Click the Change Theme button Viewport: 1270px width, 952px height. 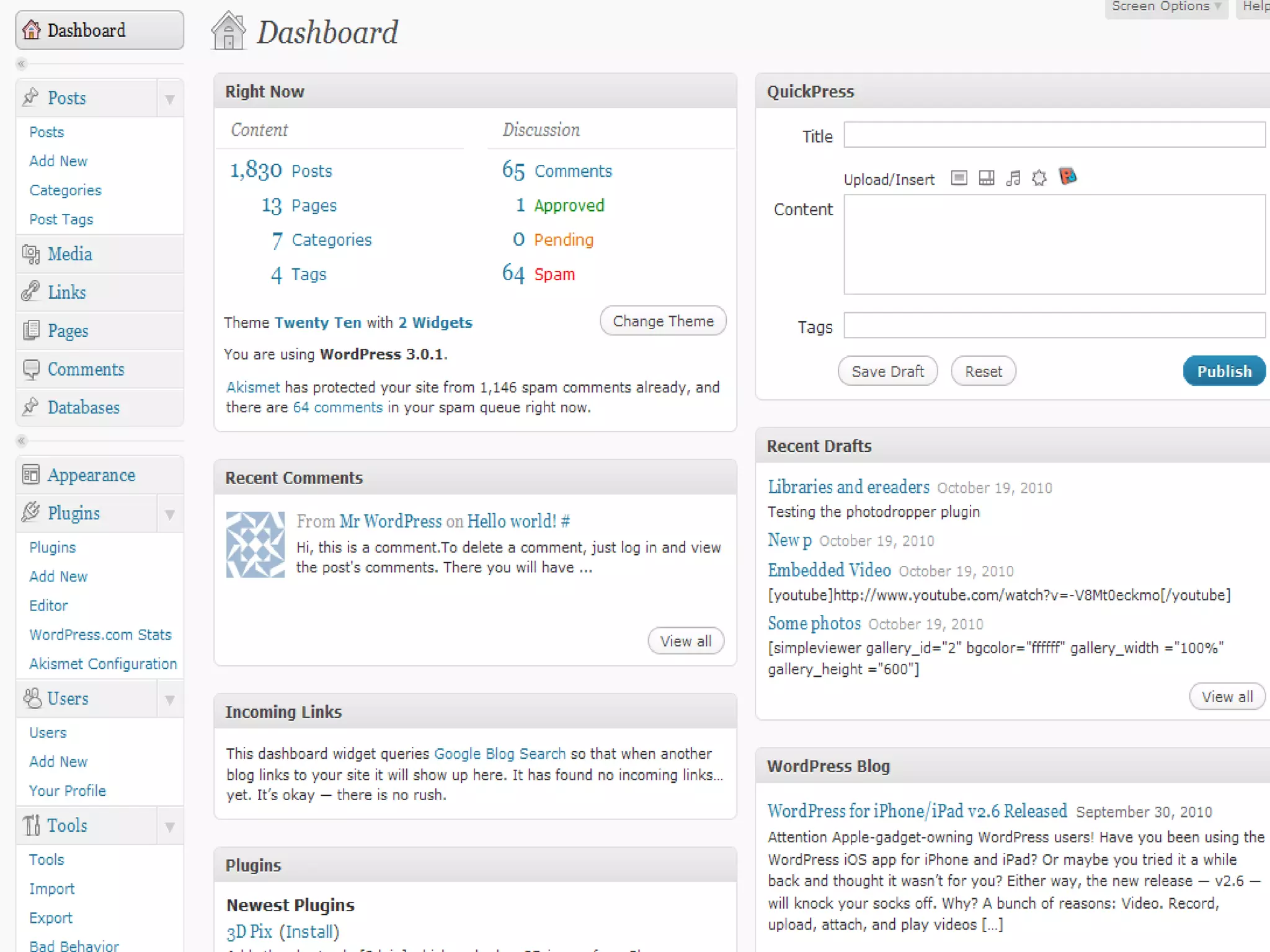(662, 321)
